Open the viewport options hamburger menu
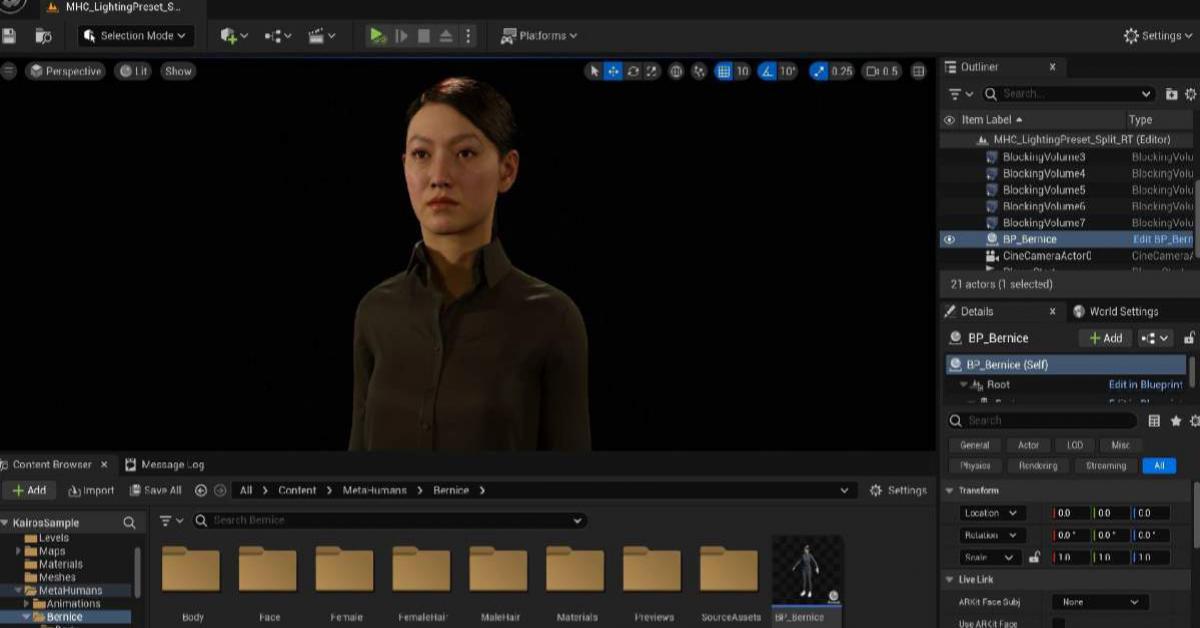Image resolution: width=1200 pixels, height=628 pixels. [9, 71]
